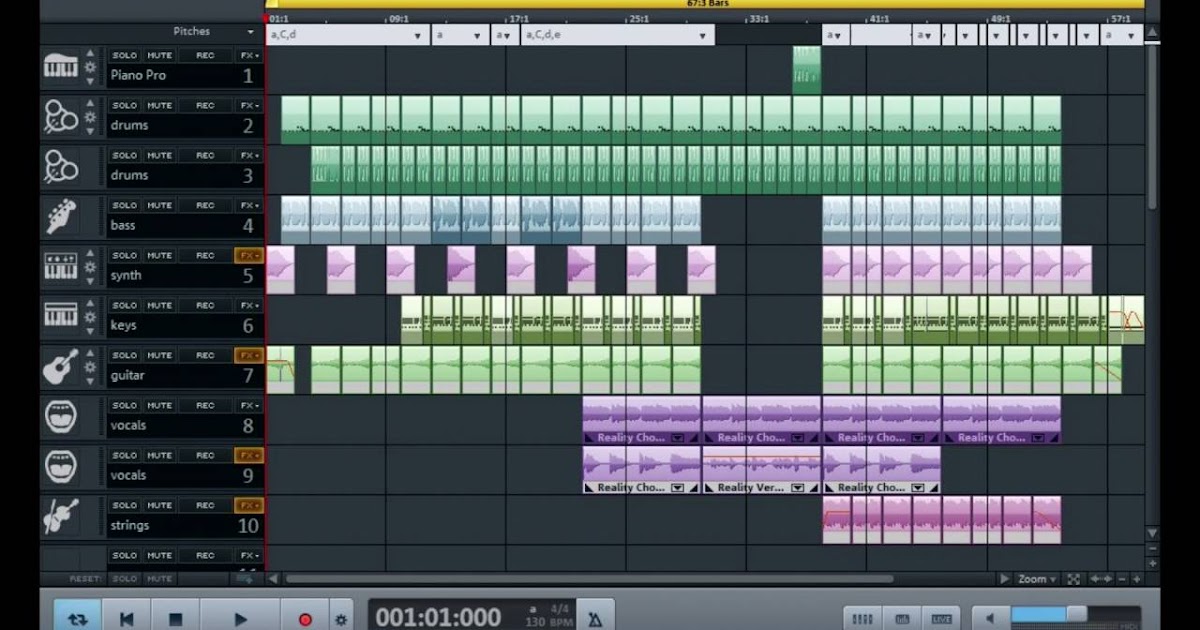The width and height of the screenshot is (1200, 630).
Task: Open synth track settings gear
Action: [x=90, y=268]
